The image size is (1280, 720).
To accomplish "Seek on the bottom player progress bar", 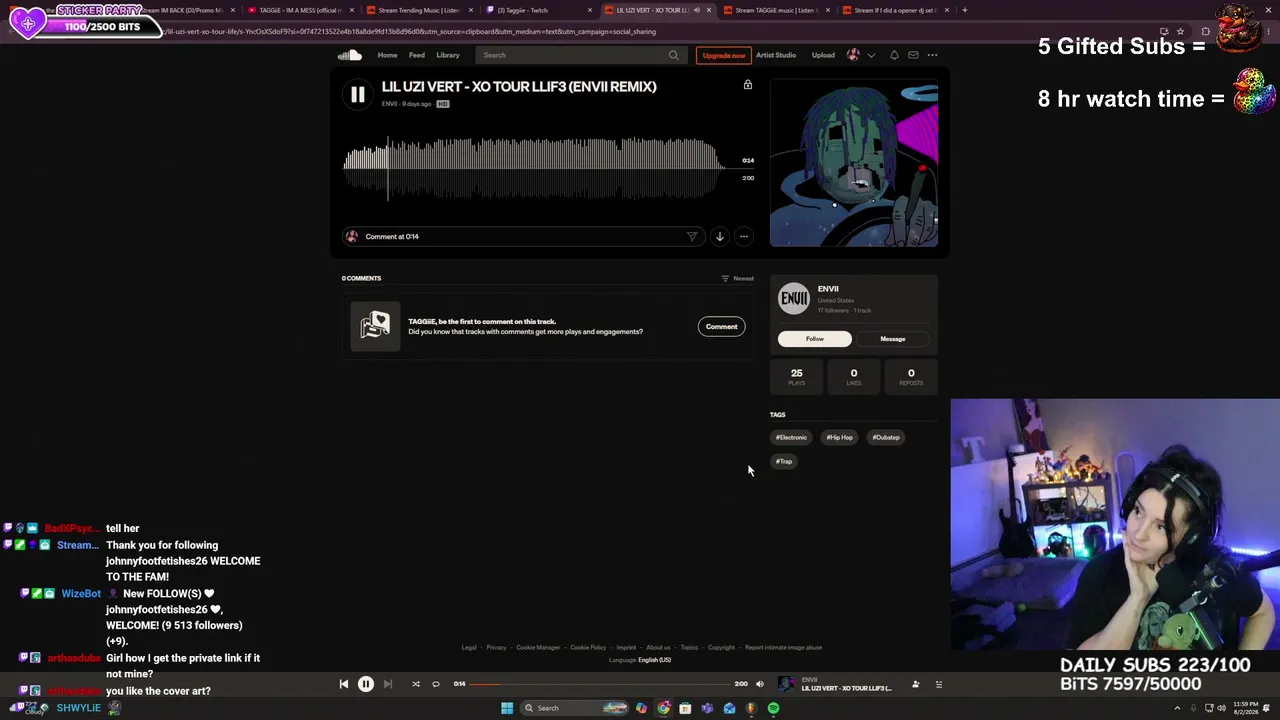I will tap(601, 684).
